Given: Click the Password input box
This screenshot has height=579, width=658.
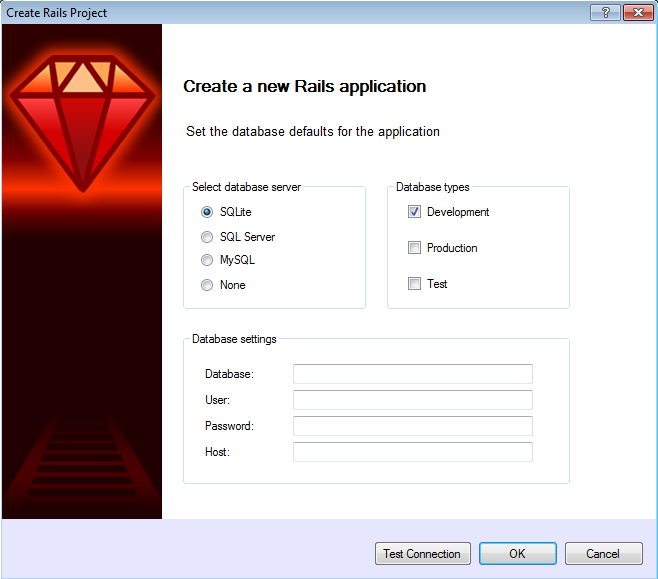Looking at the screenshot, I should [x=413, y=426].
